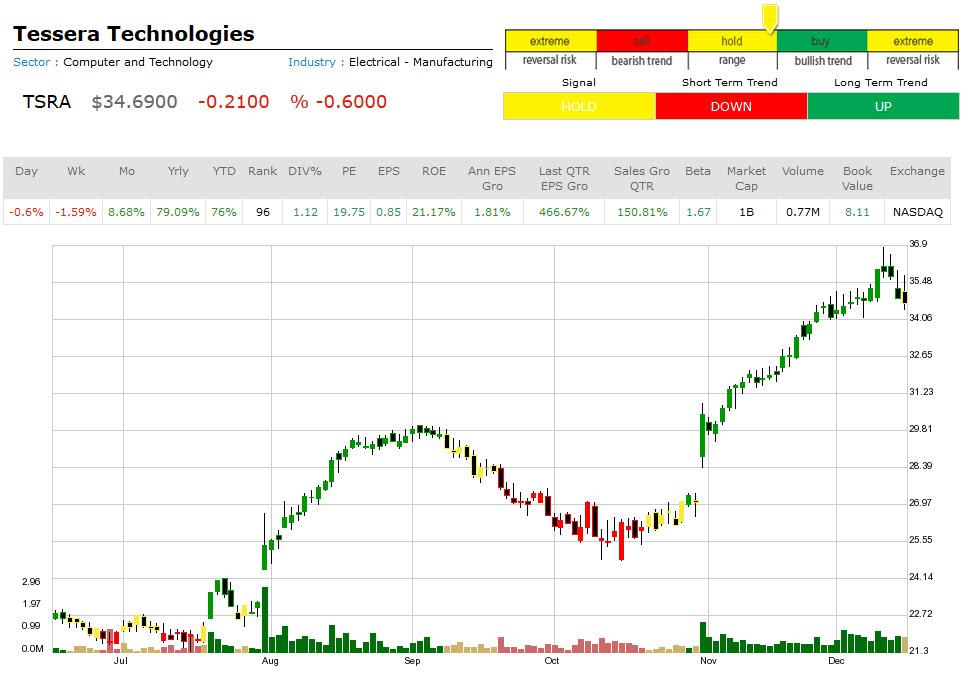Click the bearish trend label
The image size is (968, 684).
(x=641, y=60)
